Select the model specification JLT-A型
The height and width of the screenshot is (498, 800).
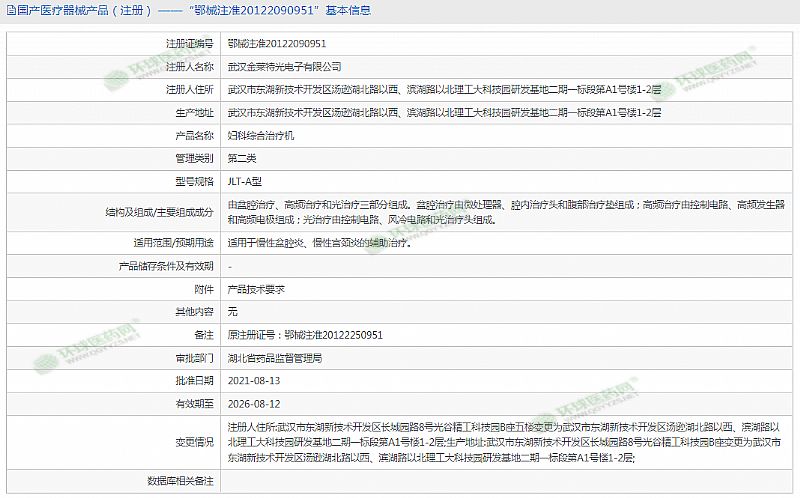[x=245, y=181]
